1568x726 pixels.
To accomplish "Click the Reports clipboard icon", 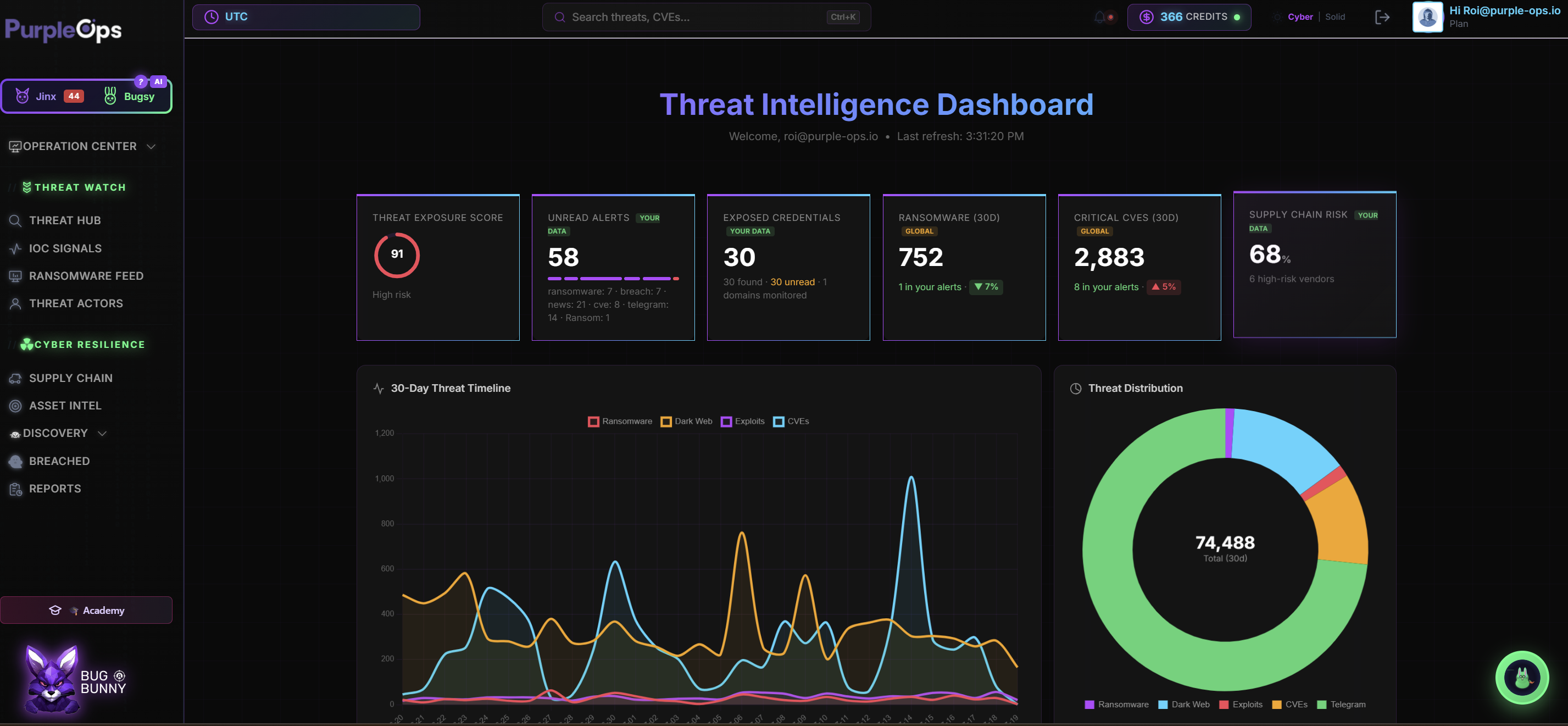I will pyautogui.click(x=15, y=489).
